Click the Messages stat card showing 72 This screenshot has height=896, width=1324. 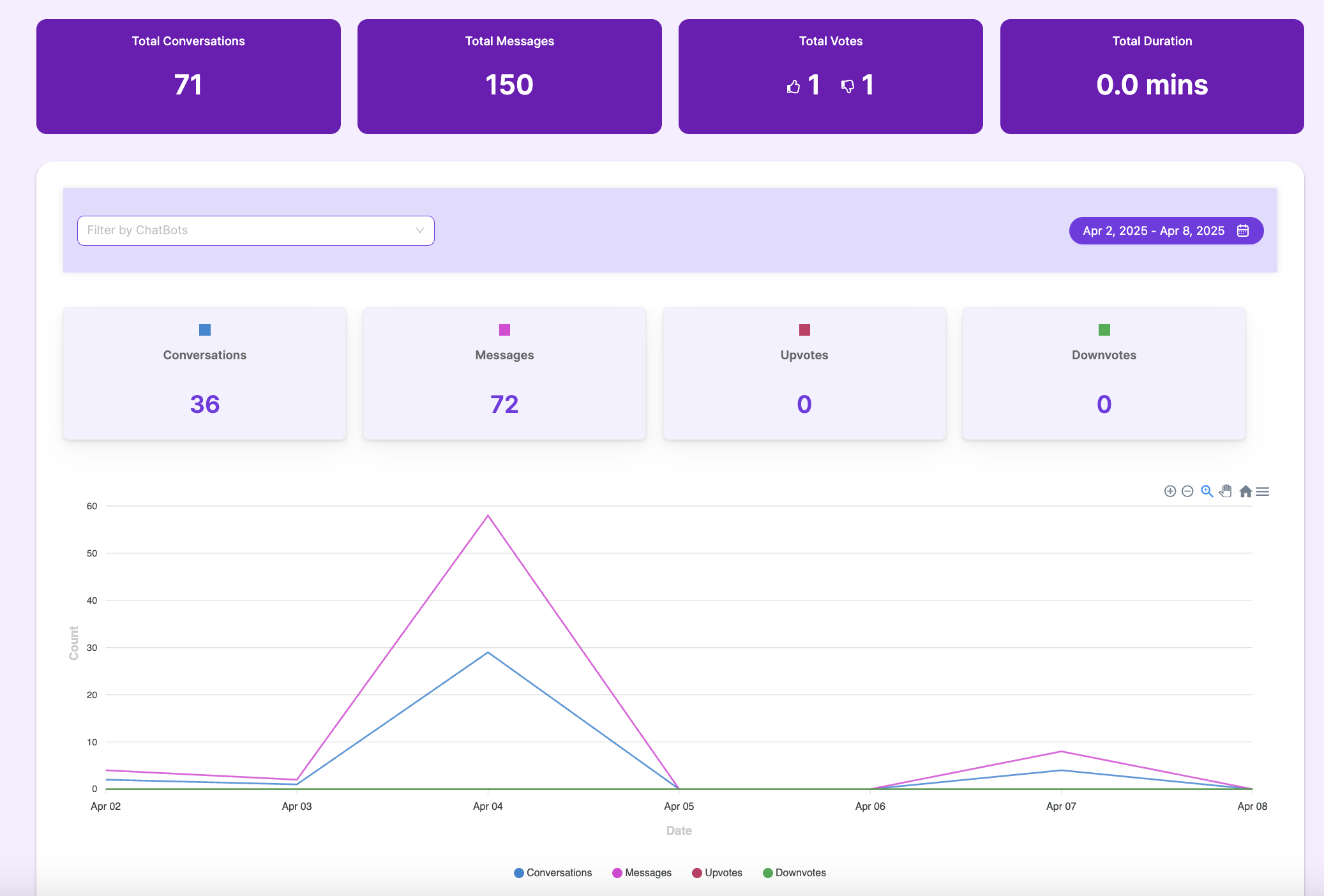(504, 373)
